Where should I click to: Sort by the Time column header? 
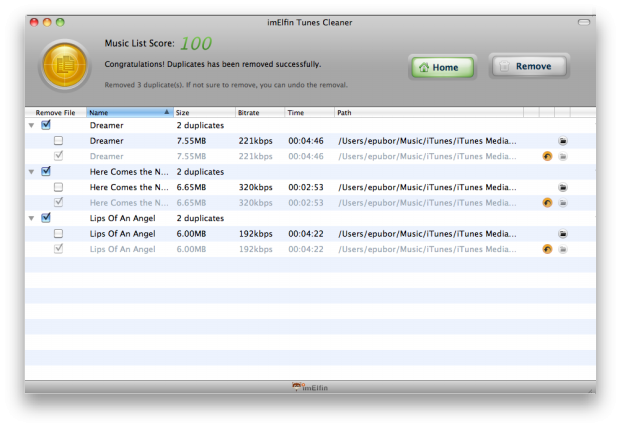pos(310,112)
